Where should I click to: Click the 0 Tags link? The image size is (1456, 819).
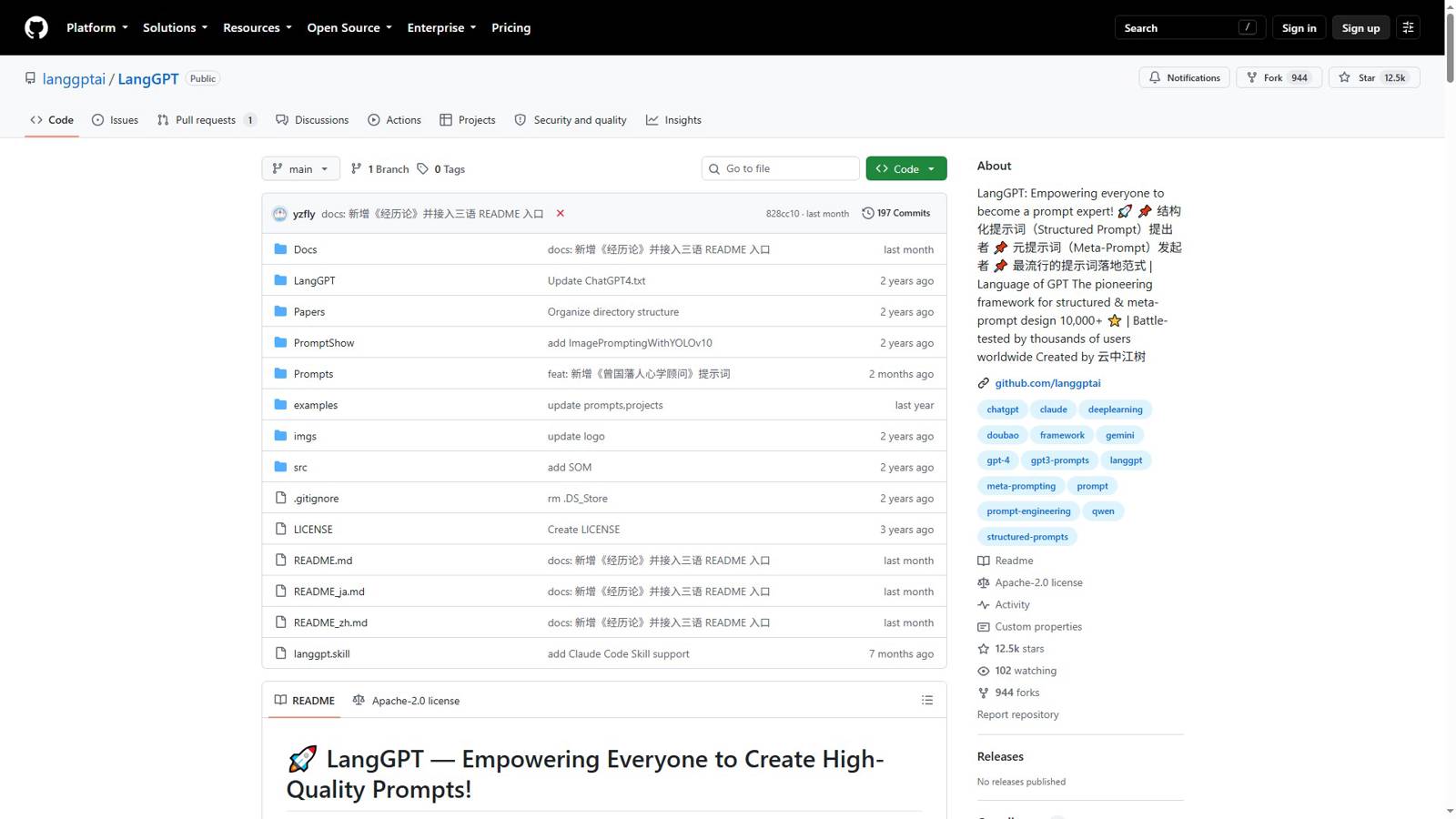[x=441, y=168]
